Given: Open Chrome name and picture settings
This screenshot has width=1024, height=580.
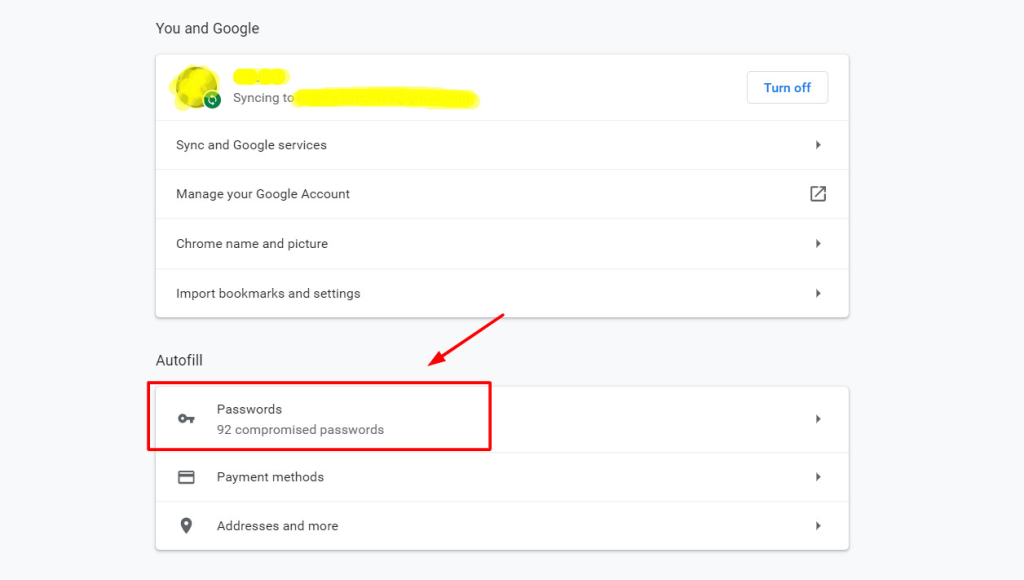Looking at the screenshot, I should click(502, 244).
